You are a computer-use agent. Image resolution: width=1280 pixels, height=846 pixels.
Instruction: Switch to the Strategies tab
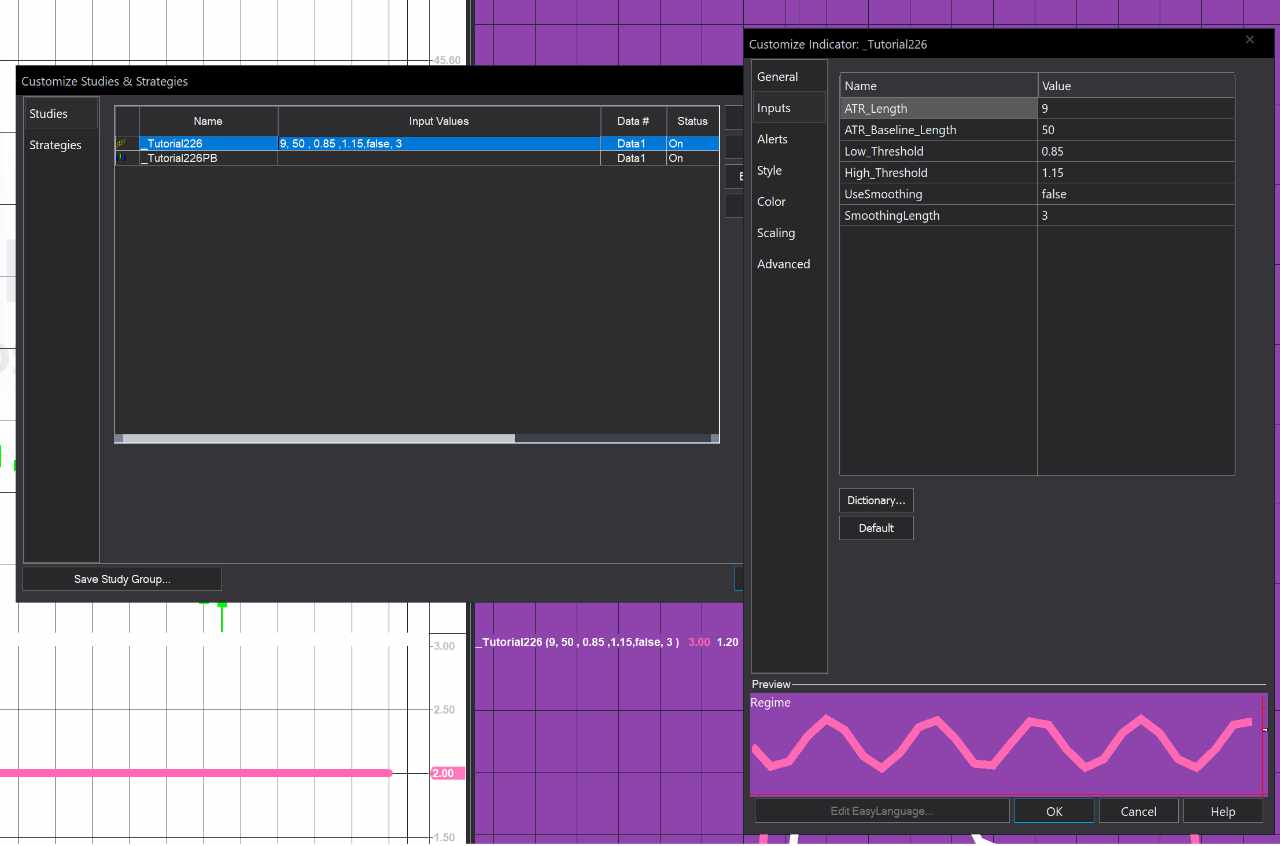click(x=61, y=145)
